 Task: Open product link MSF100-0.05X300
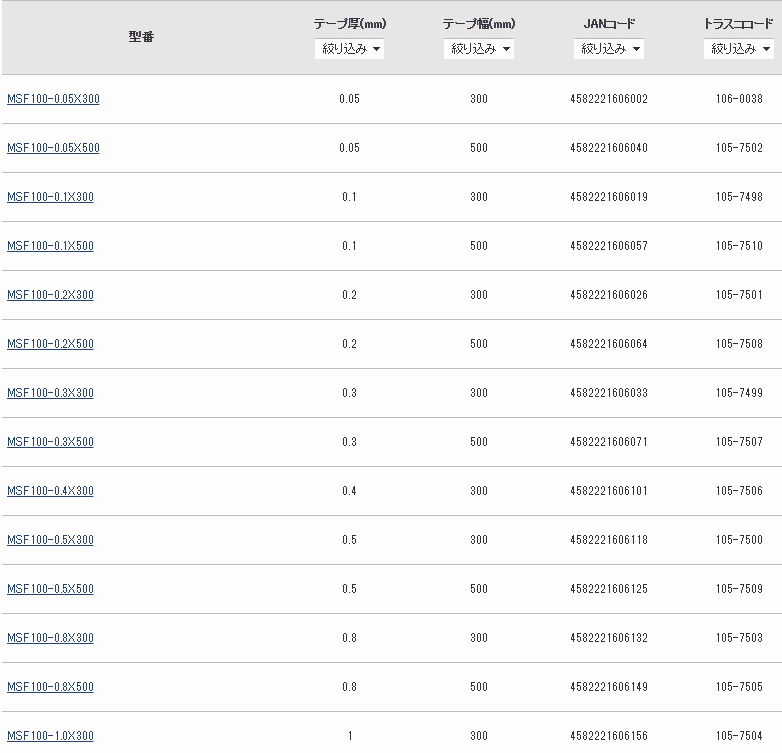(53, 99)
